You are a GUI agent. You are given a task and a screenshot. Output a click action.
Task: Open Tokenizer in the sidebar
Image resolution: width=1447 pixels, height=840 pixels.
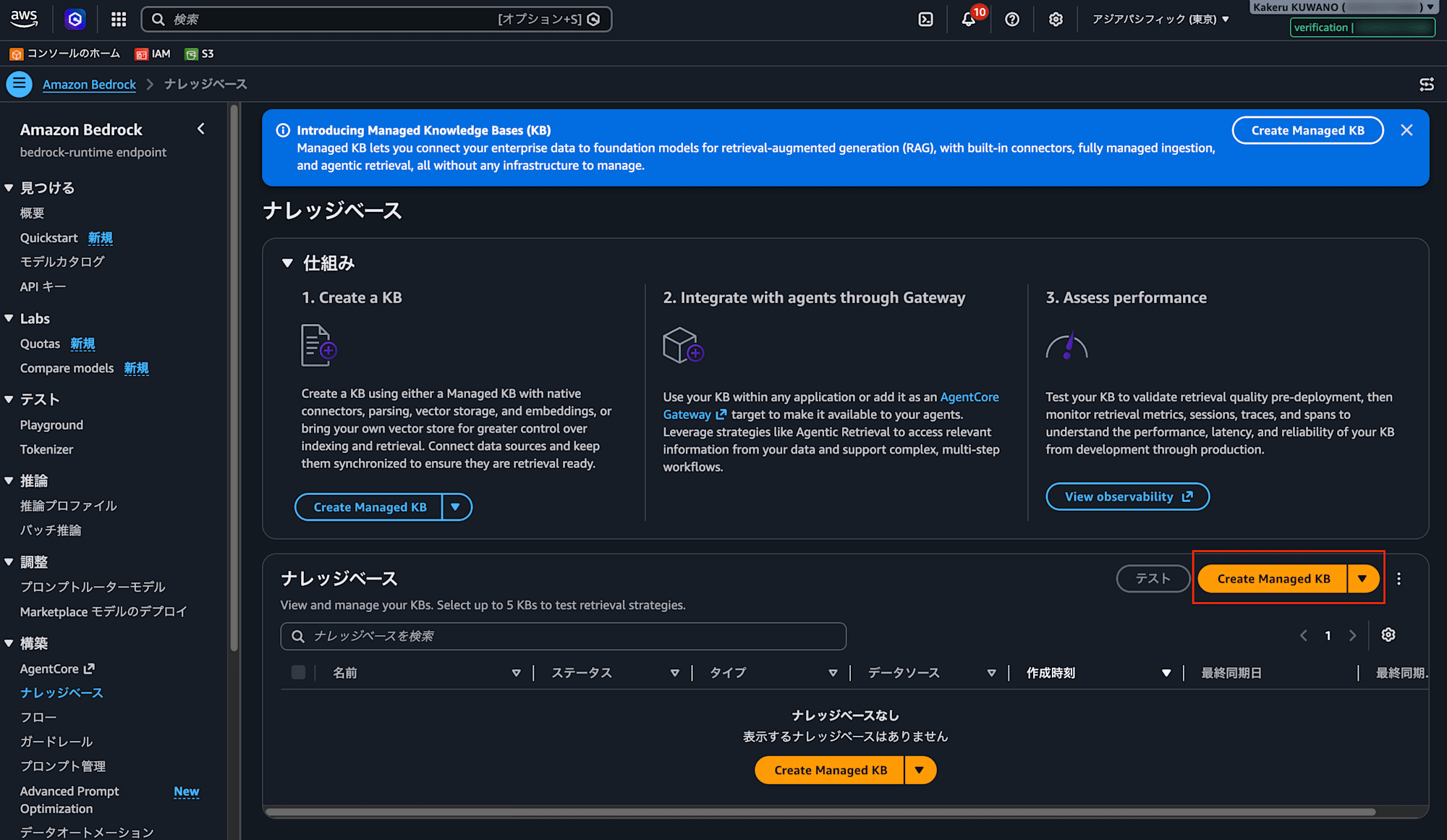coord(46,449)
